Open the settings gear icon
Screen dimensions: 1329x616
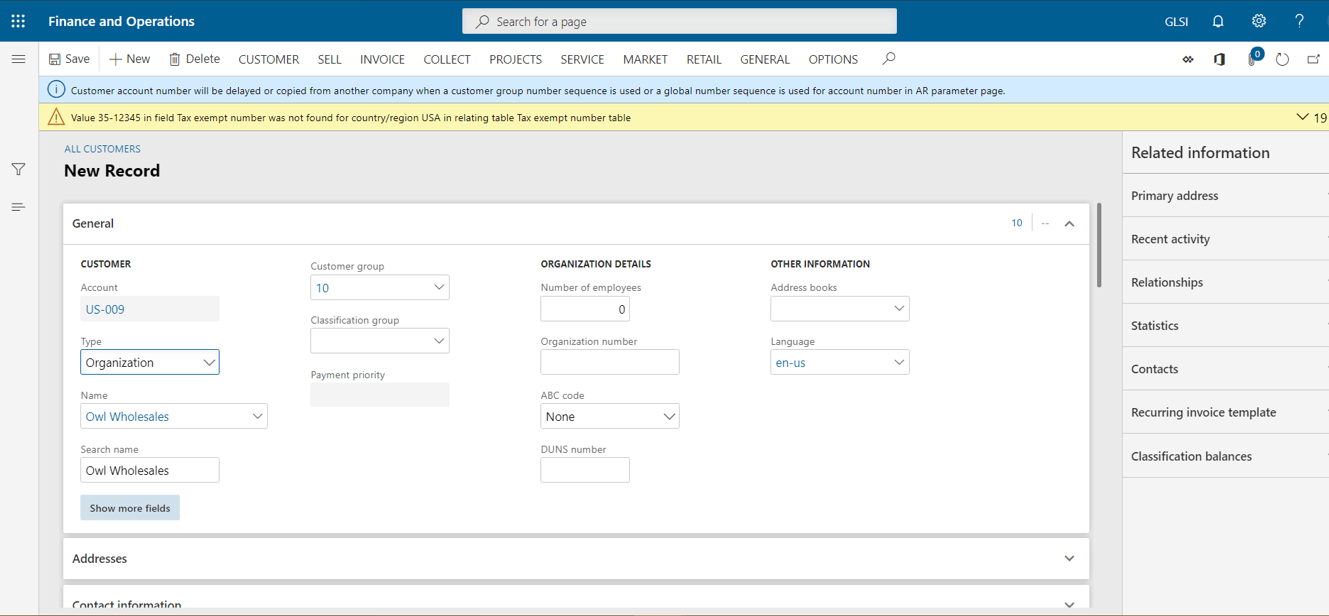[1259, 21]
